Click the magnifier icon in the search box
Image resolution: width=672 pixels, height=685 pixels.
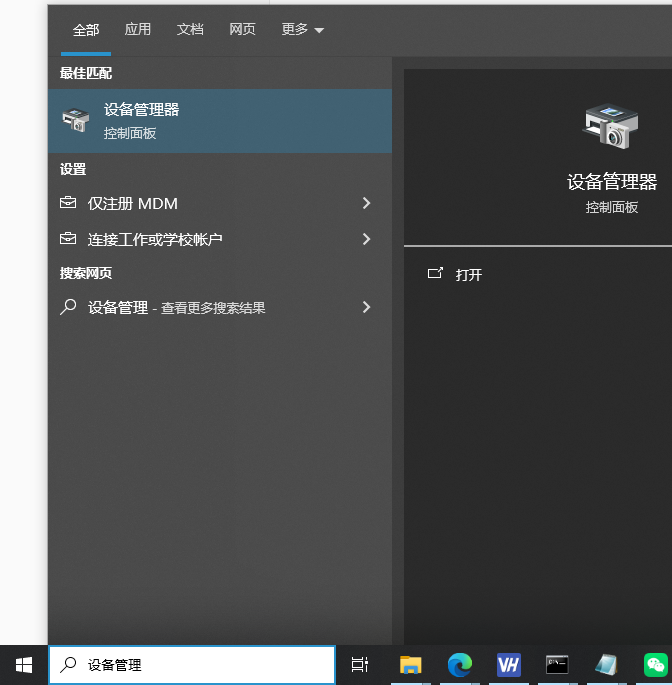click(68, 665)
